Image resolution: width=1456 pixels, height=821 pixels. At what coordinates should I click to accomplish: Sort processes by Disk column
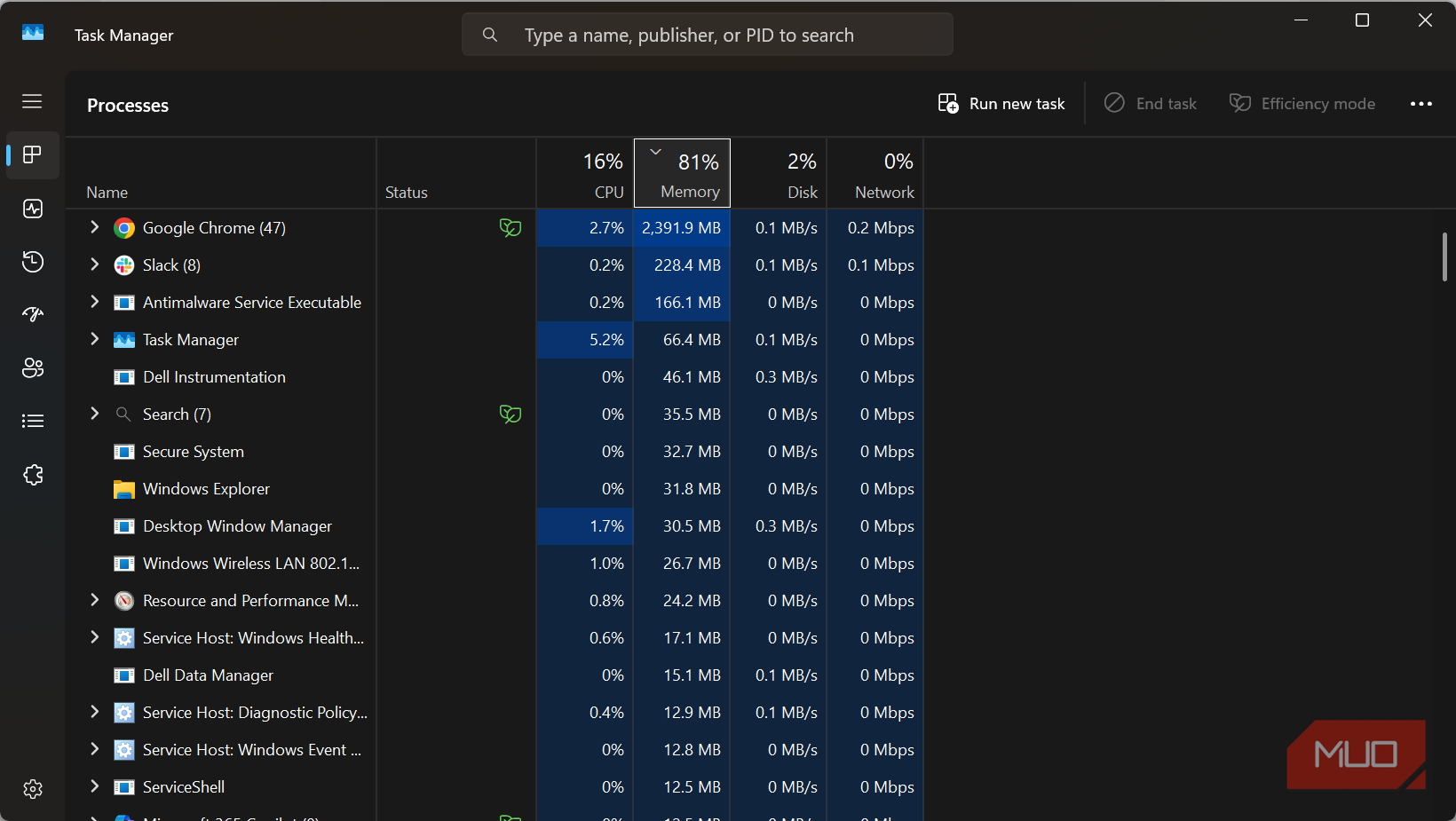pos(779,173)
